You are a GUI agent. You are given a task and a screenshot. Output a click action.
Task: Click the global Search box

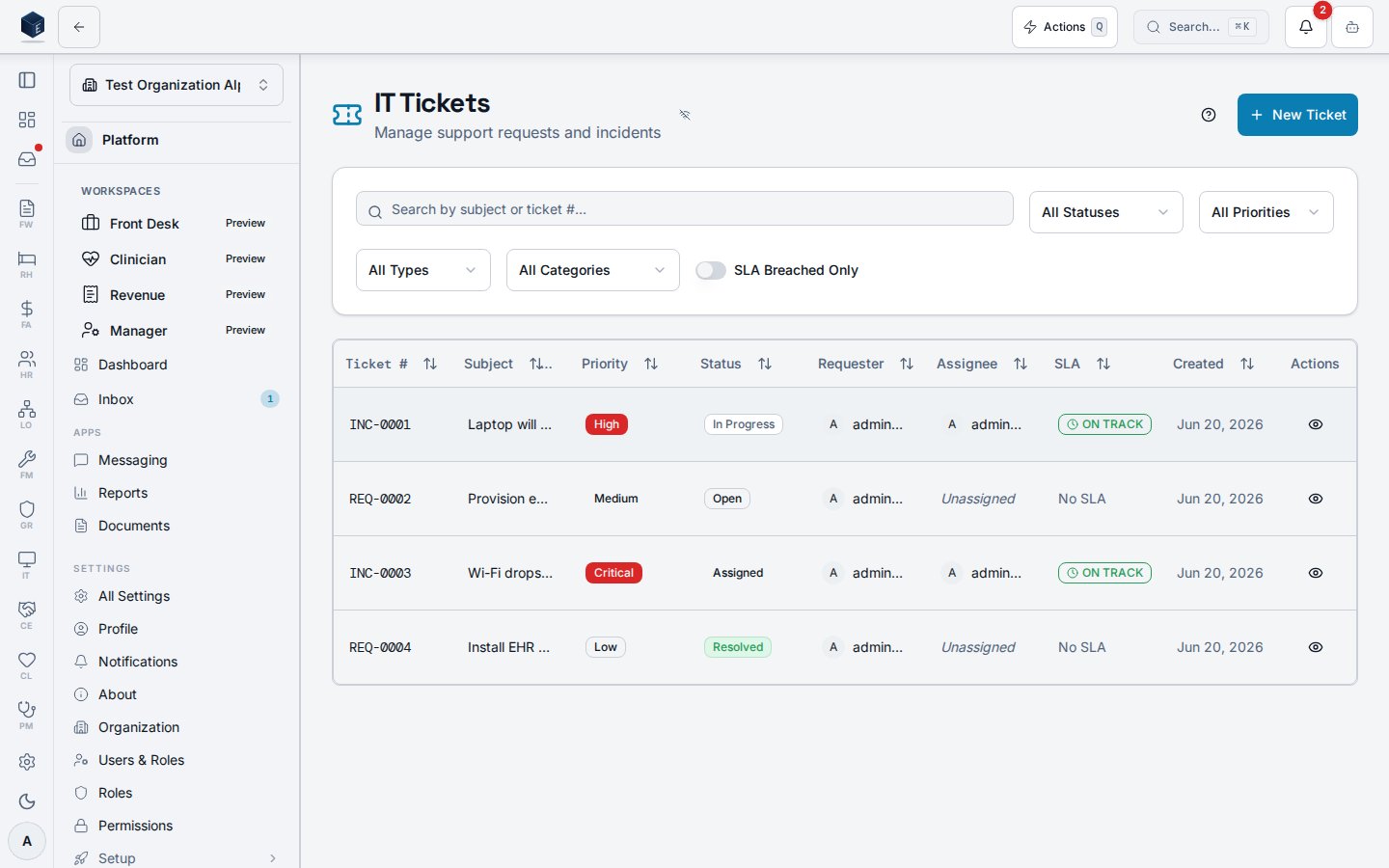point(1201,27)
